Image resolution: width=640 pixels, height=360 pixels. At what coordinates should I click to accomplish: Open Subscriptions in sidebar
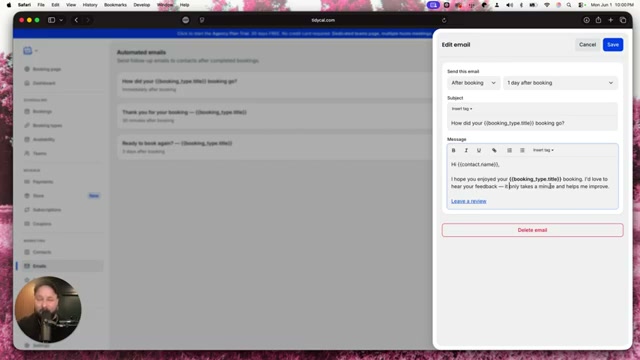62,210
